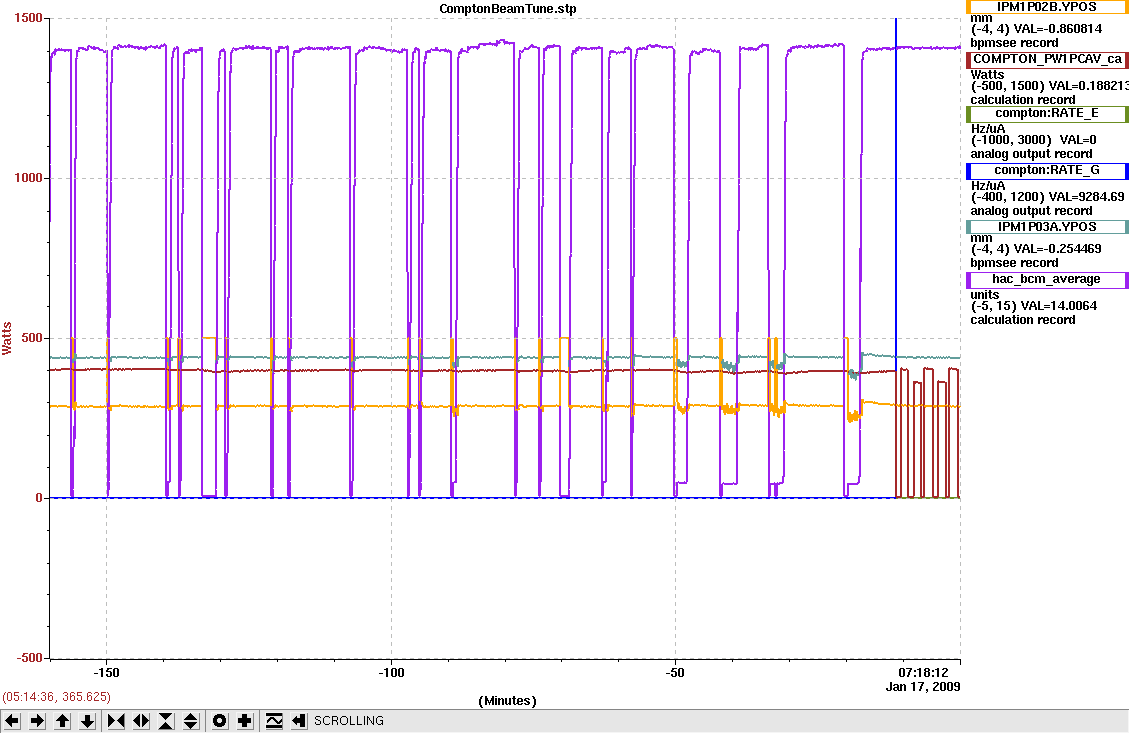The width and height of the screenshot is (1129, 733).
Task: Click the value "(-400, 1200) VAL=9284.69"
Action: click(1048, 197)
